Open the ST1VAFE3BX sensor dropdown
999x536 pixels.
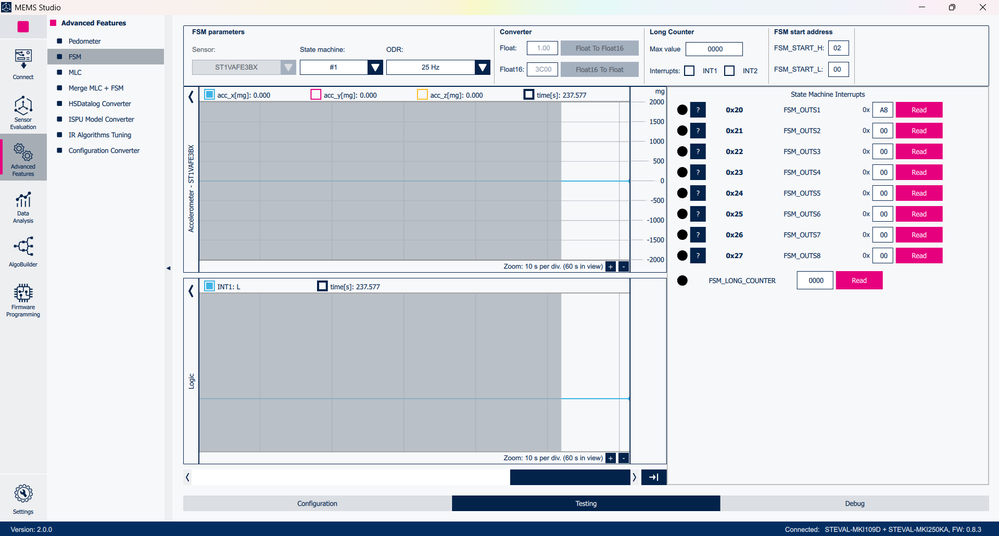click(244, 67)
